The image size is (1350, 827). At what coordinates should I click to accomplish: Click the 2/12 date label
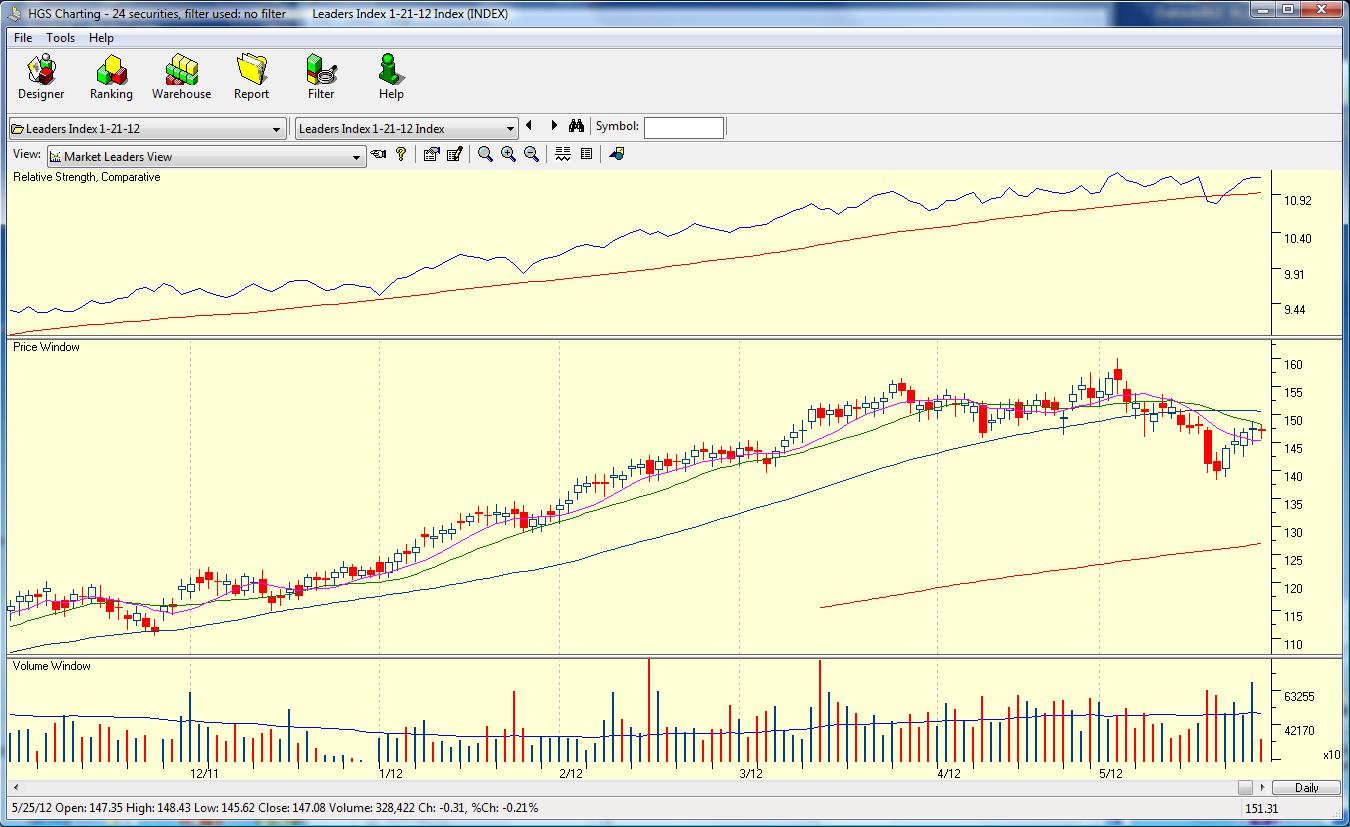571,773
